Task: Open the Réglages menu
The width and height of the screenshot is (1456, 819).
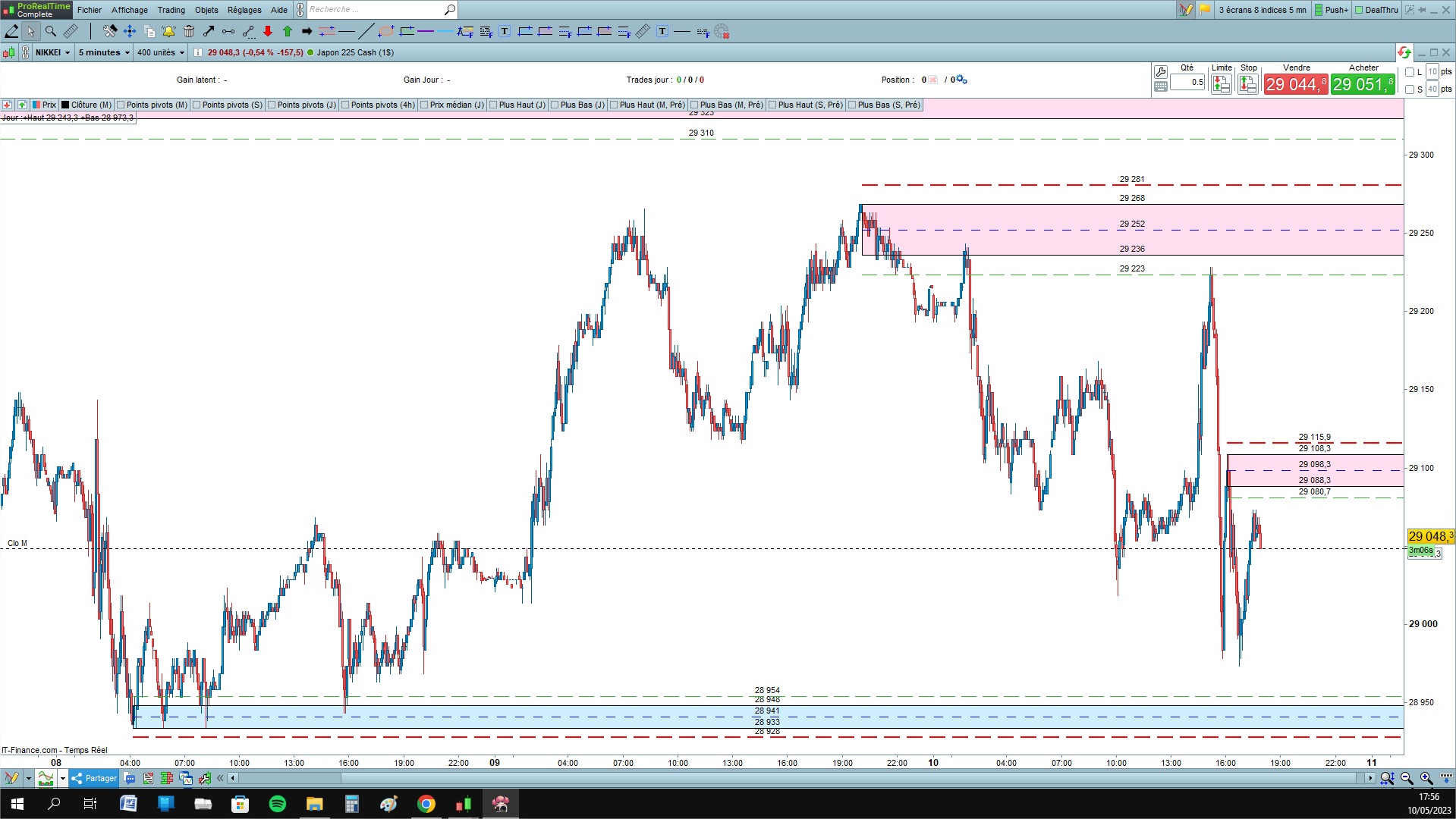Action: point(244,10)
